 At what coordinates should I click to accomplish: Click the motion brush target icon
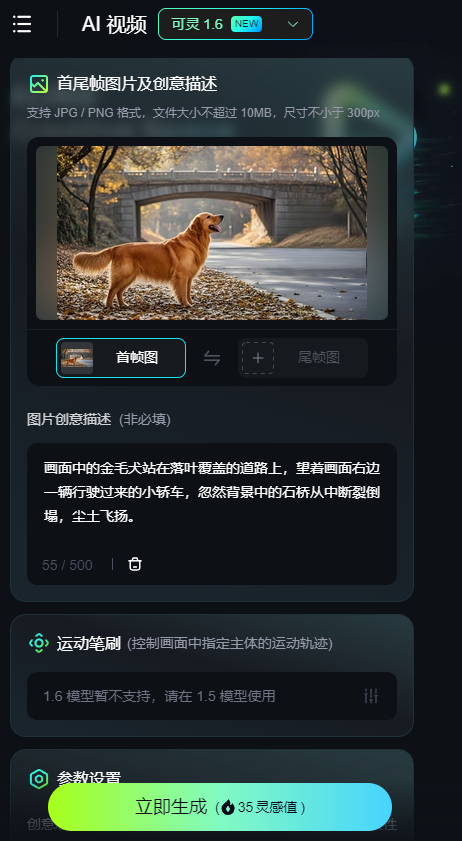point(39,643)
